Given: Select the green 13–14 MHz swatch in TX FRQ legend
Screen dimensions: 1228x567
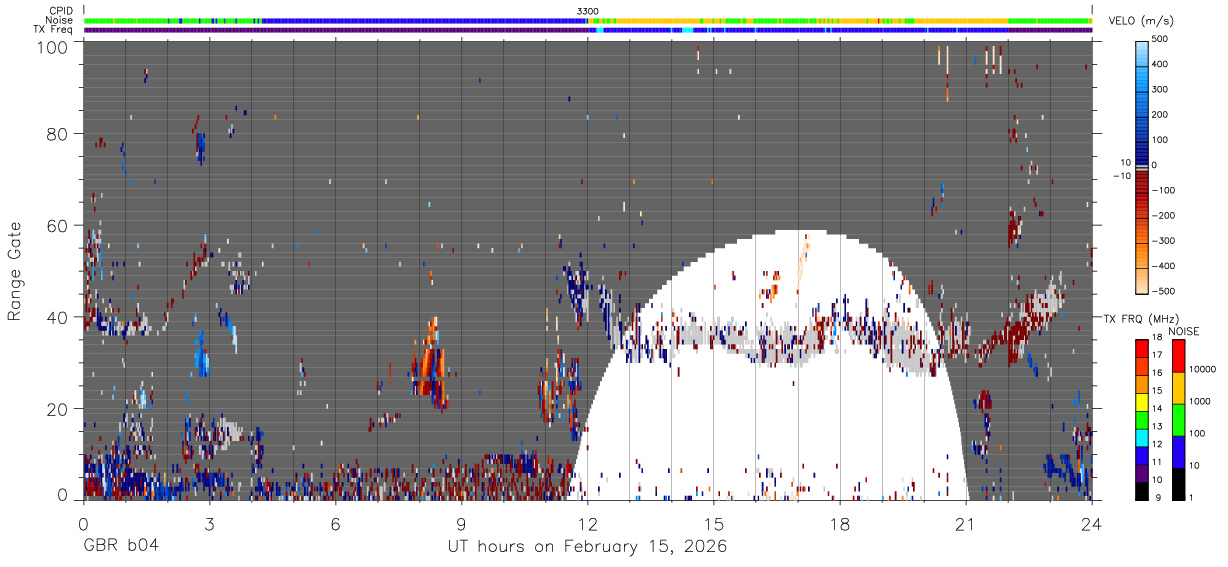Looking at the screenshot, I should [1143, 419].
